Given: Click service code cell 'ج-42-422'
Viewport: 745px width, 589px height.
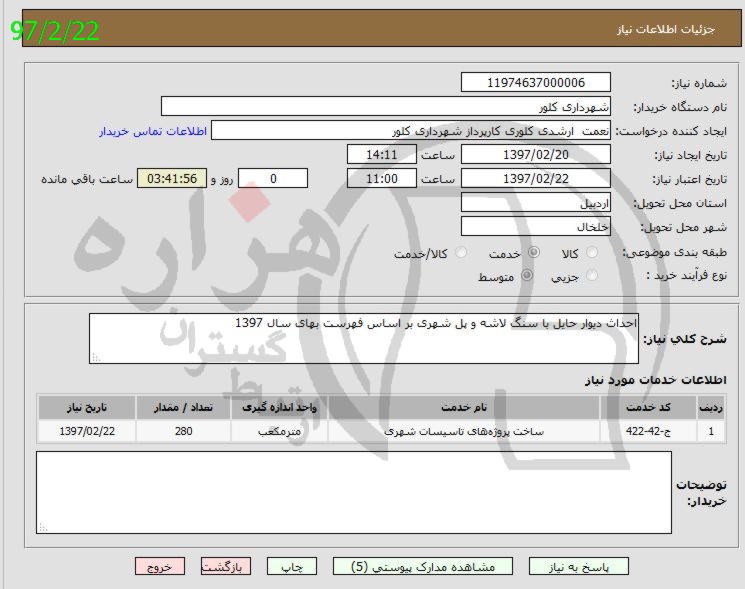Looking at the screenshot, I should click(648, 431).
